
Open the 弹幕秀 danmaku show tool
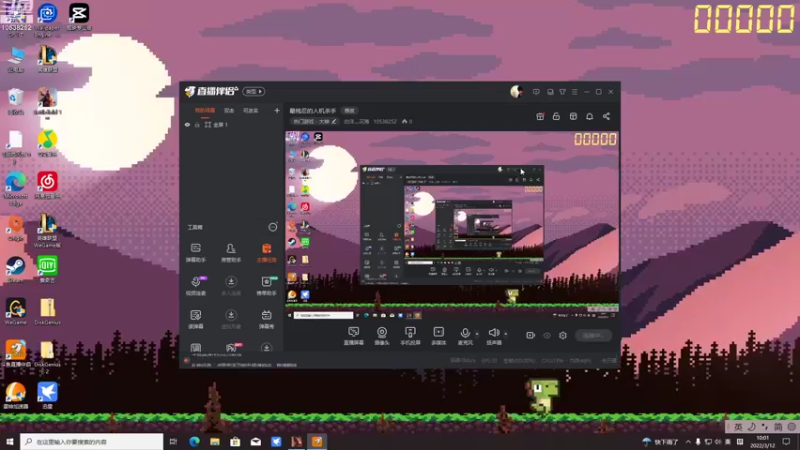[x=266, y=319]
